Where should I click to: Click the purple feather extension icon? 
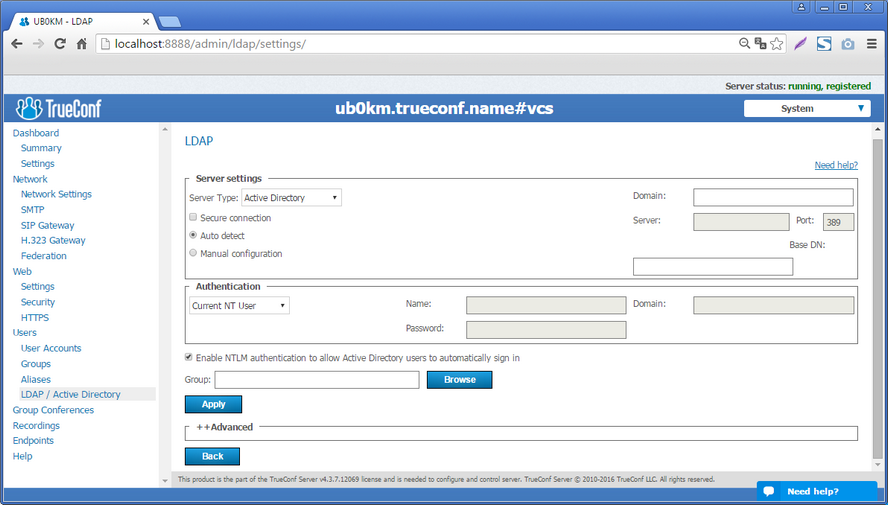(800, 44)
